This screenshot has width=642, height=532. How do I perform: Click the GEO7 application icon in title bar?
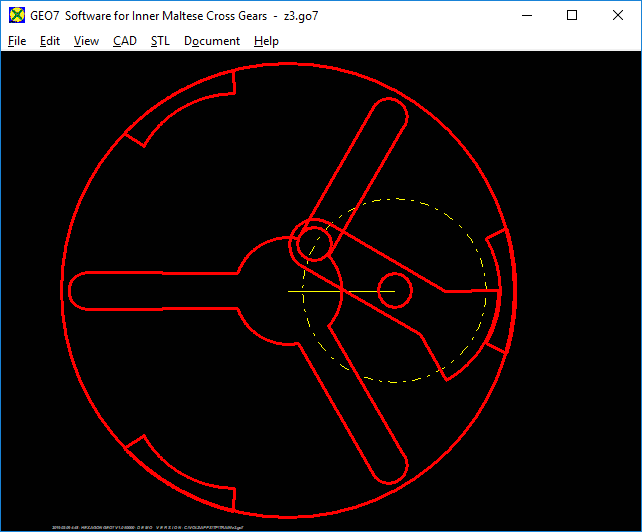16,16
